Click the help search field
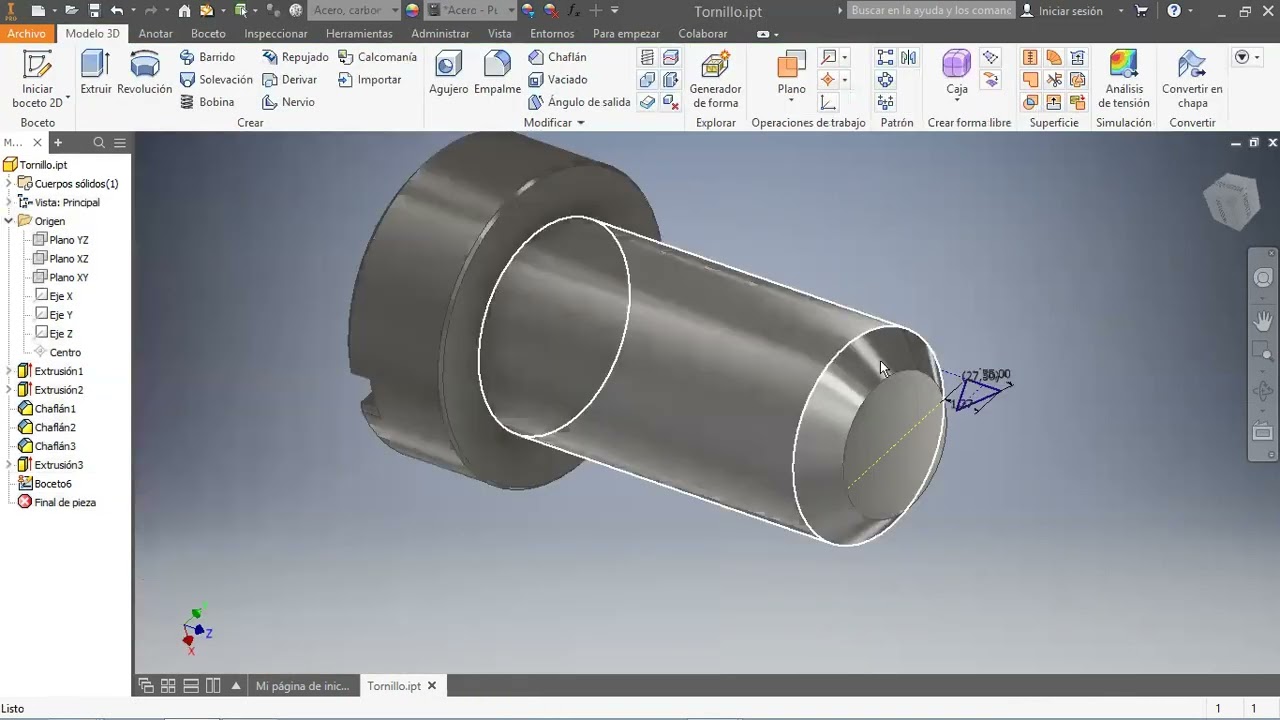The height and width of the screenshot is (720, 1280). tap(932, 10)
